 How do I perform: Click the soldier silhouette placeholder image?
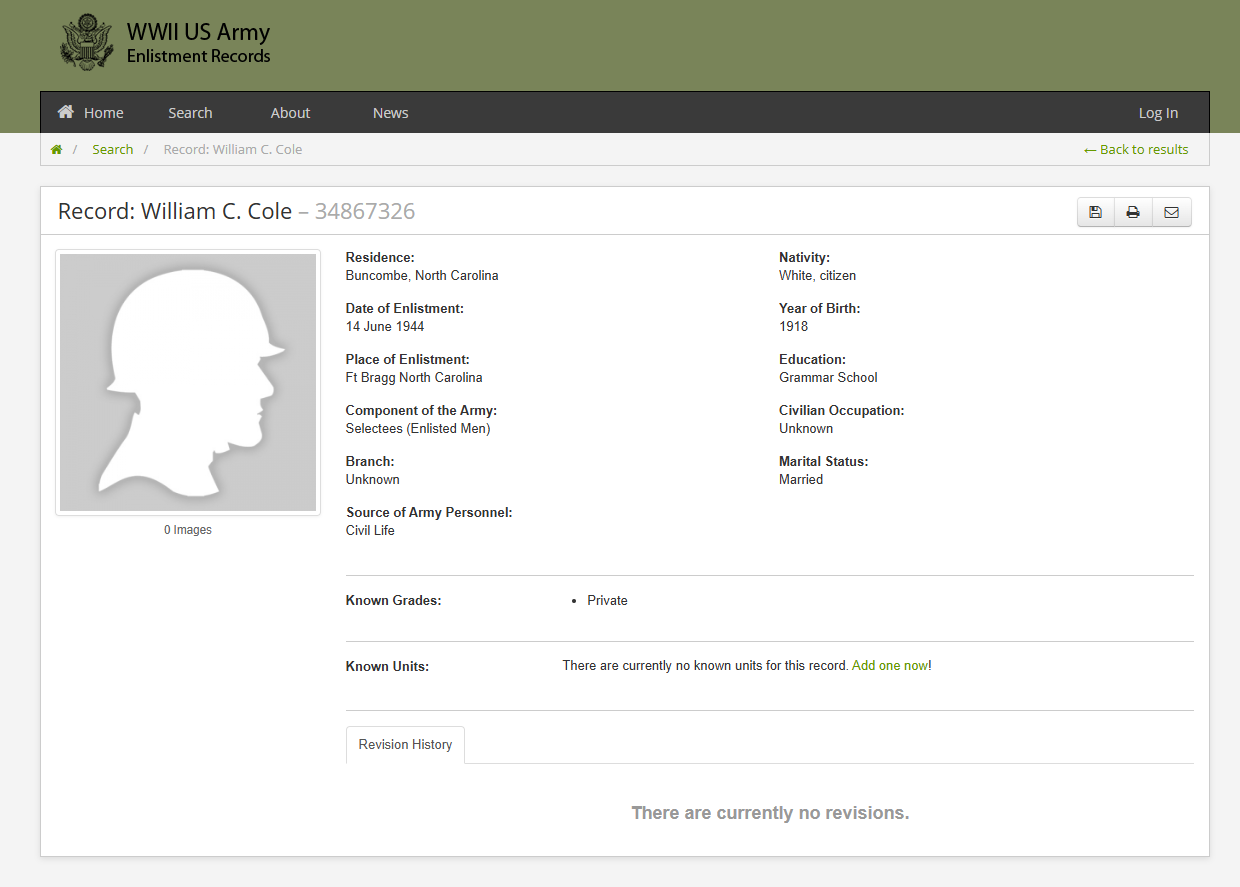188,382
